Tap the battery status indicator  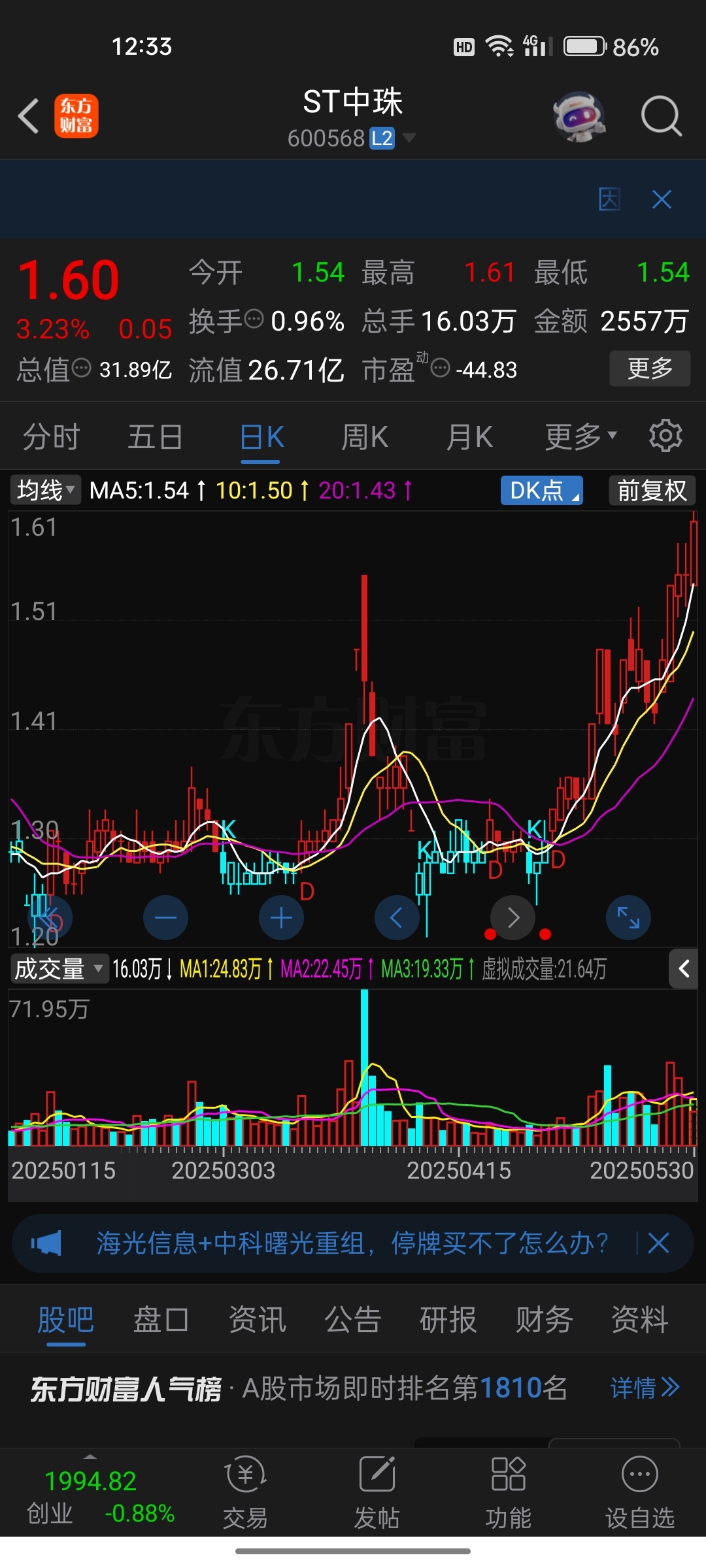pyautogui.click(x=585, y=46)
